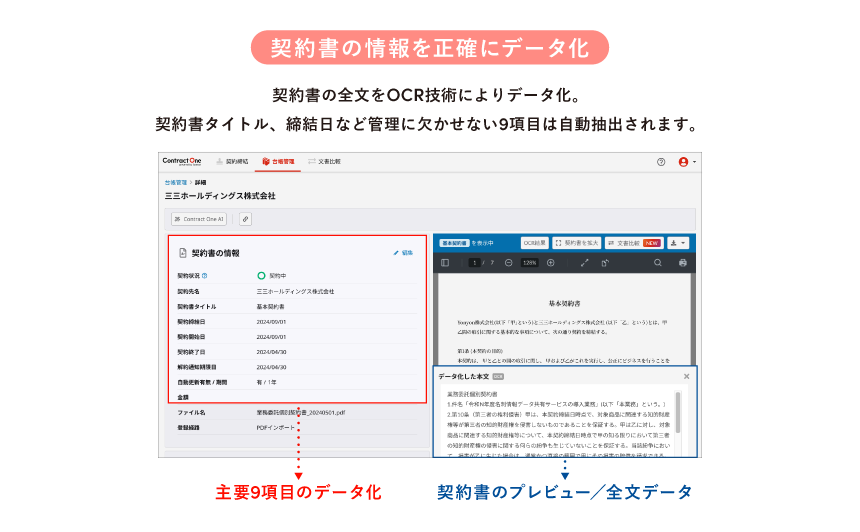Image resolution: width=860 pixels, height=532 pixels.
Task: Click the 128% zoom level box
Action: pos(529,263)
